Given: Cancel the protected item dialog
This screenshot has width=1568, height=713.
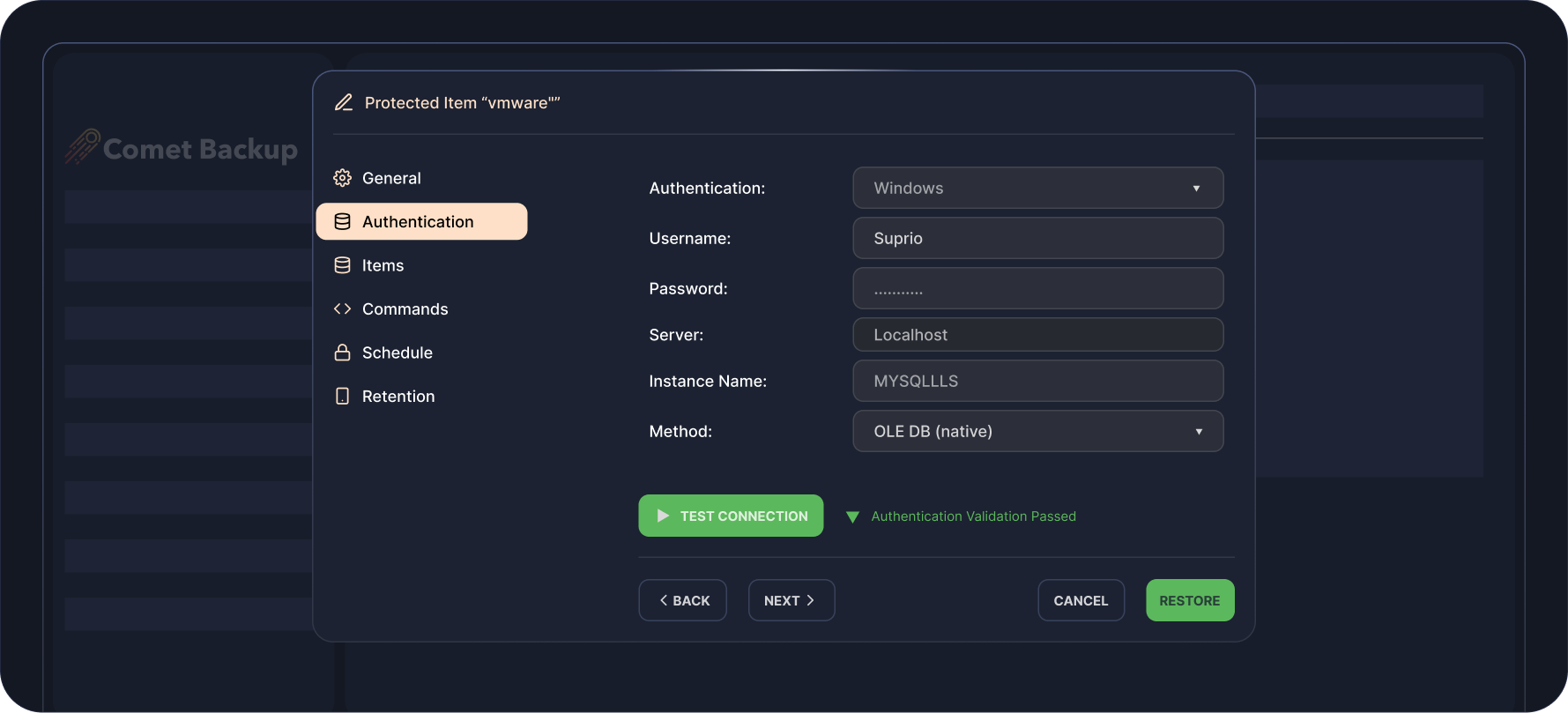Looking at the screenshot, I should [1081, 600].
